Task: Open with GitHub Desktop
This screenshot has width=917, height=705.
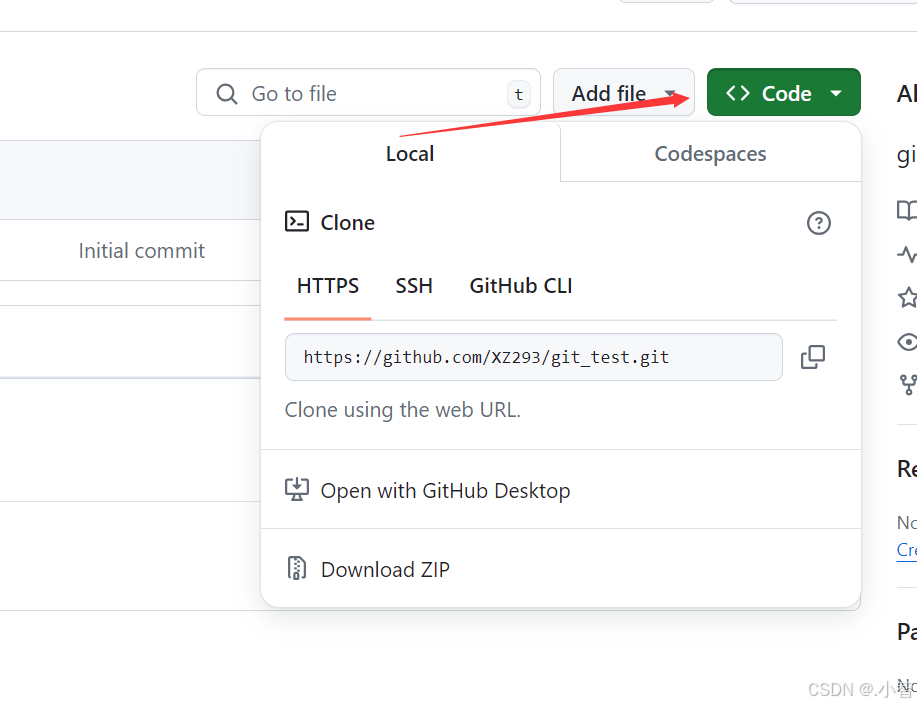Action: pos(445,490)
